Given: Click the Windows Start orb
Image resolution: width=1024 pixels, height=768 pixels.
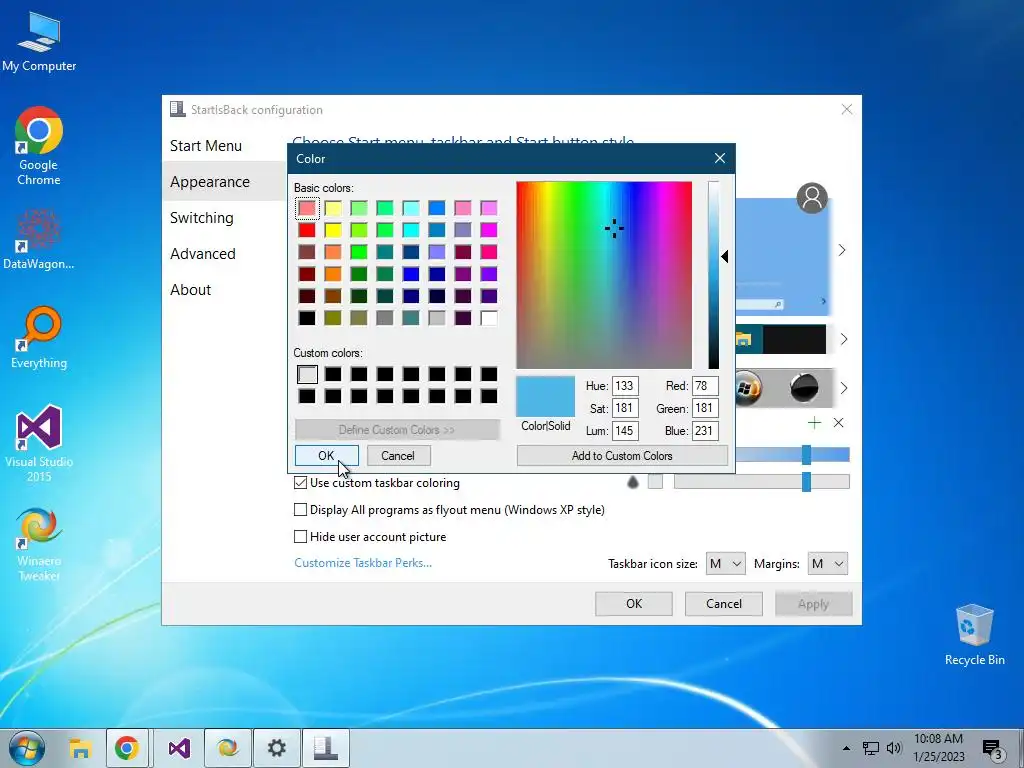Looking at the screenshot, I should pos(27,748).
